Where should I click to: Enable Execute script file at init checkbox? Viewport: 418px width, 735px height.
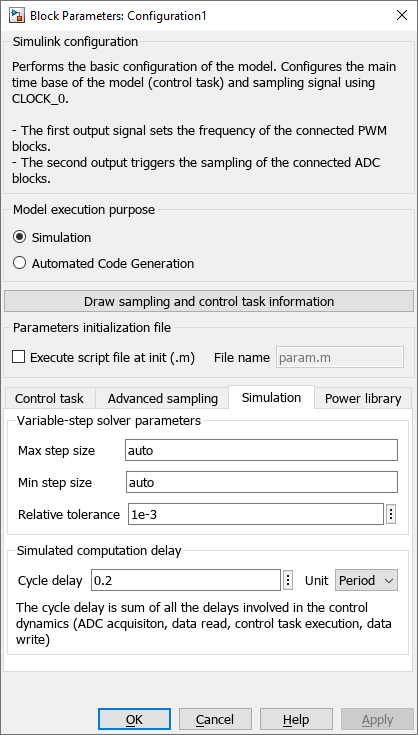[19, 357]
